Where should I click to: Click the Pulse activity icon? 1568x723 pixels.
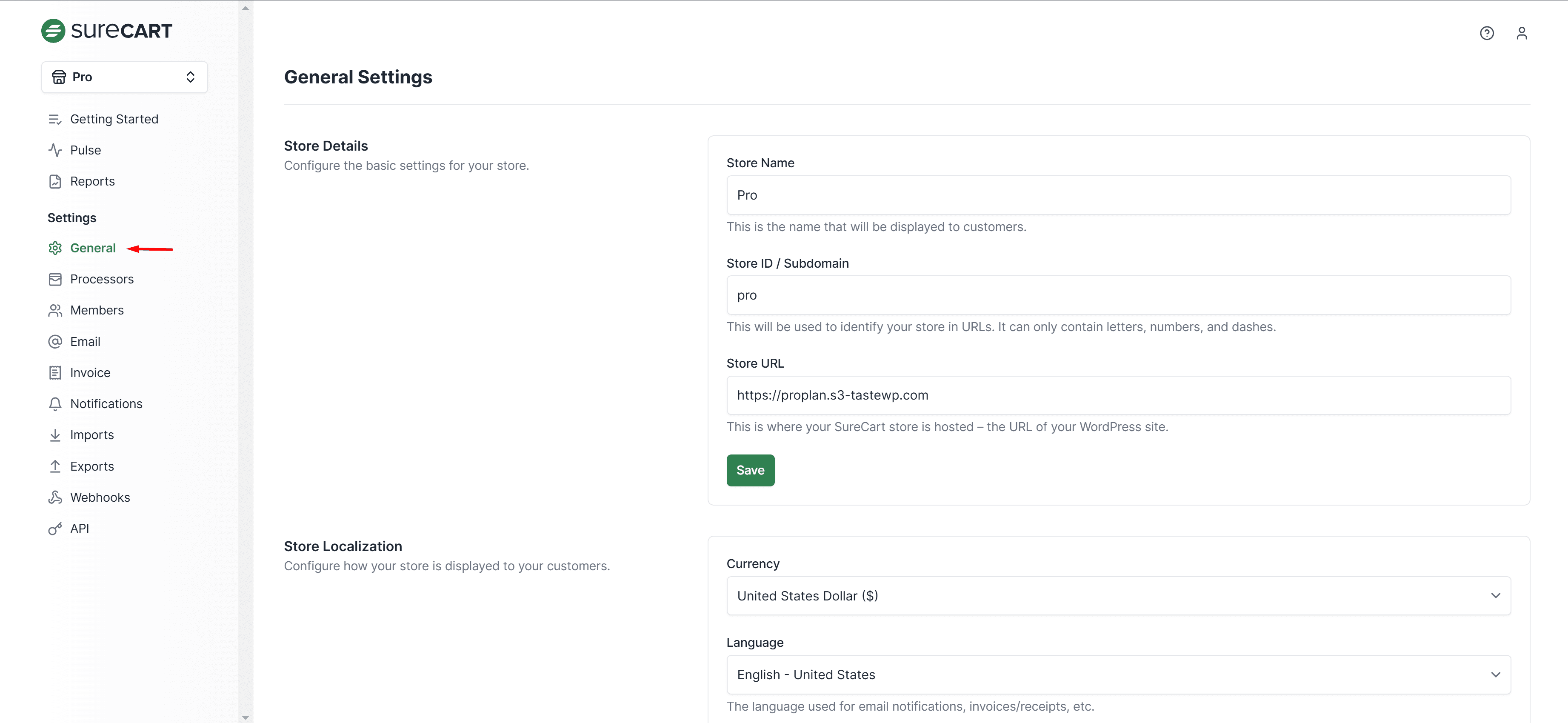click(55, 150)
